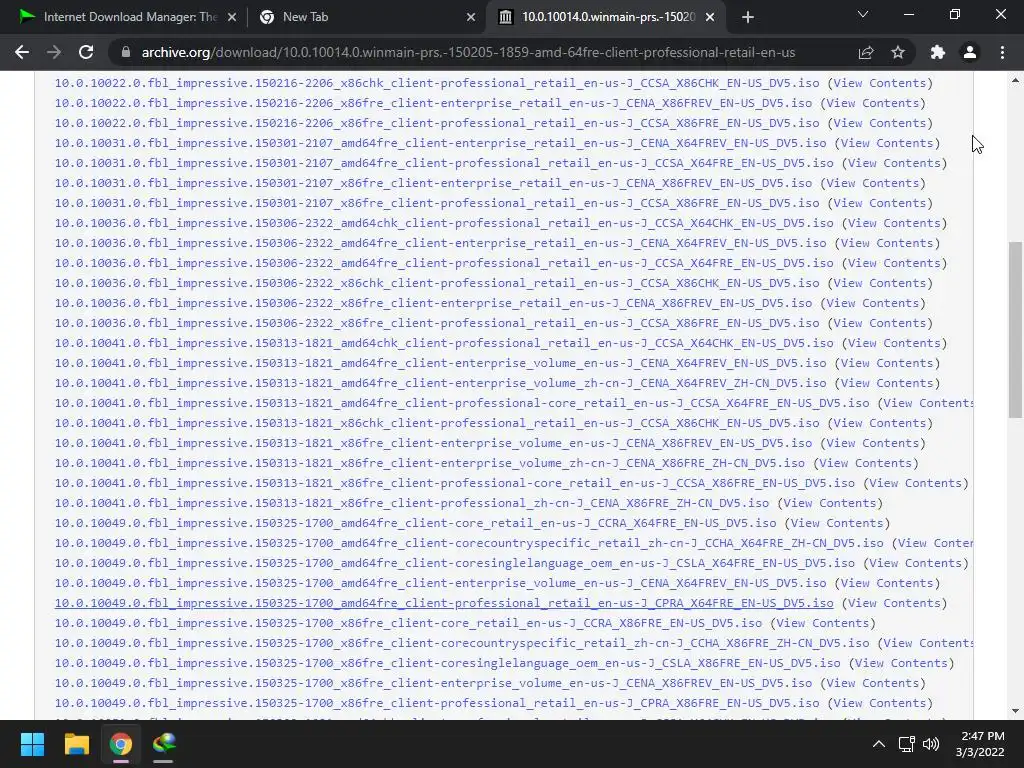Close the Internet Download Manager tab

pos(232,17)
